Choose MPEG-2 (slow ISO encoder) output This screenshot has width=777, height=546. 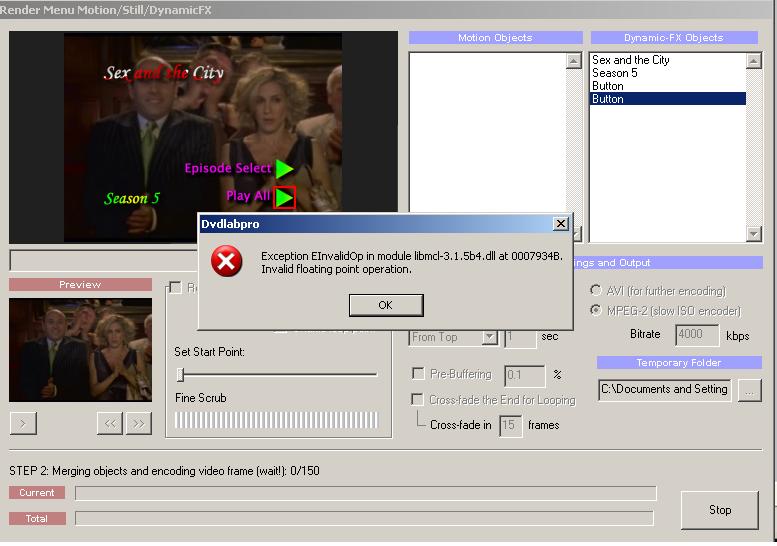[665, 311]
